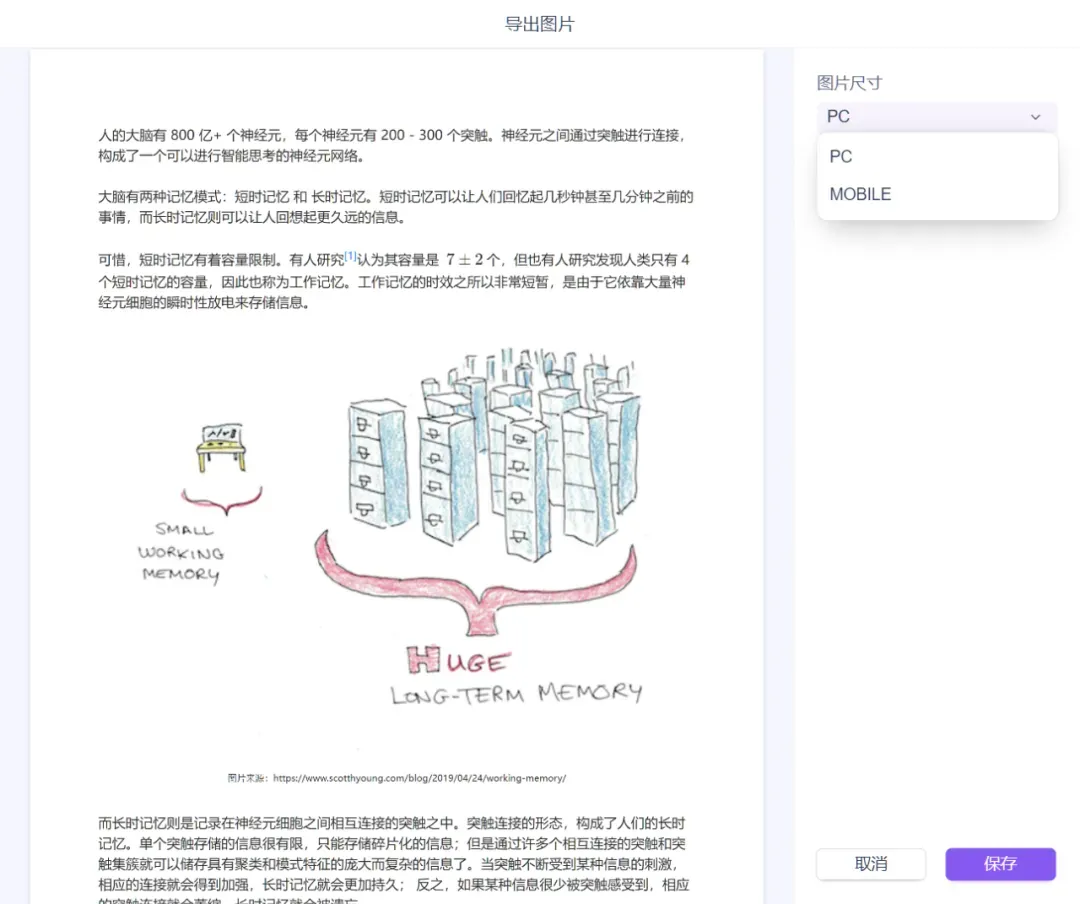Click the 导出图片 dialog title
This screenshot has height=904, width=1080.
click(x=539, y=24)
